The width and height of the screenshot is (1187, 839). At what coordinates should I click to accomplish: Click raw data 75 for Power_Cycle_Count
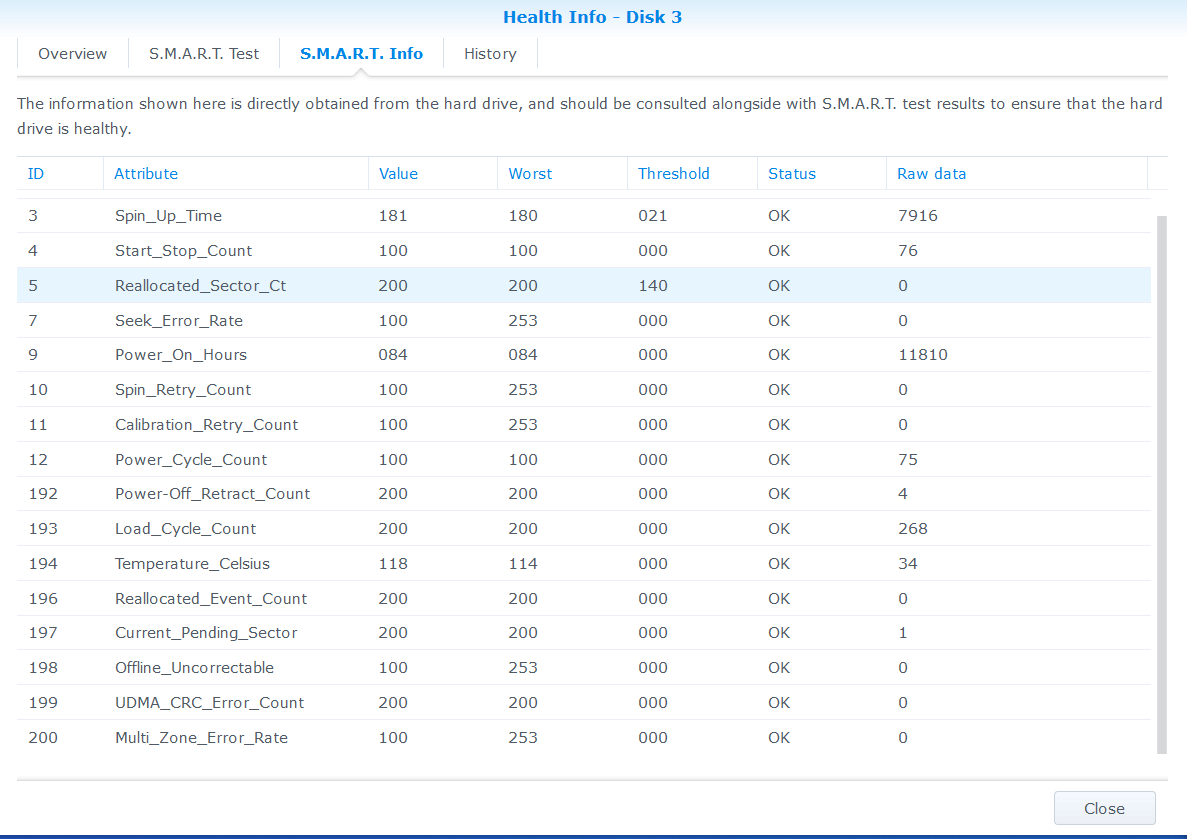tap(908, 460)
